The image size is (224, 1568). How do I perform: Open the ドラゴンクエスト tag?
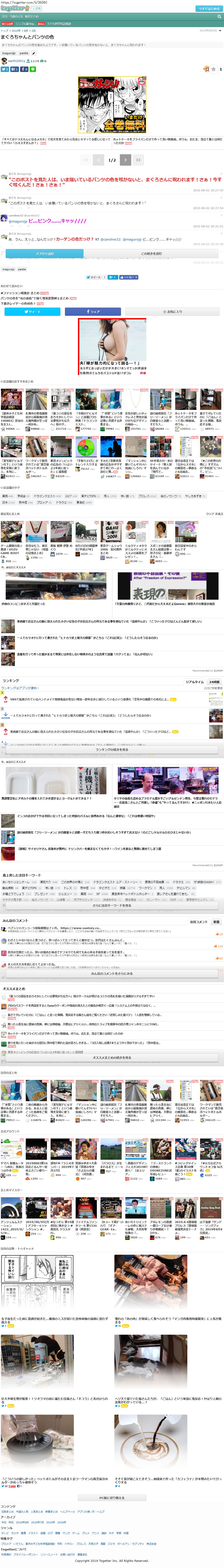click(47, 496)
